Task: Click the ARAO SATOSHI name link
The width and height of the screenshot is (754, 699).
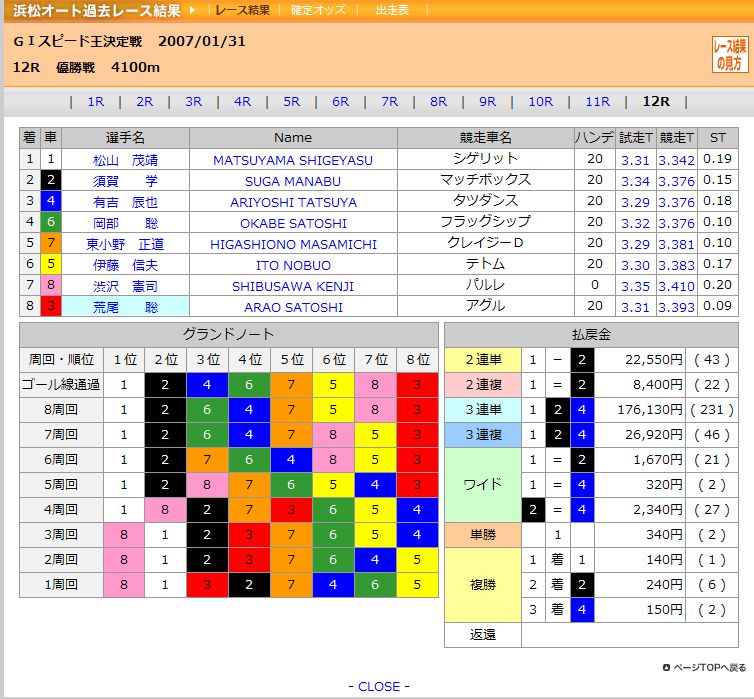Action: click(x=293, y=308)
